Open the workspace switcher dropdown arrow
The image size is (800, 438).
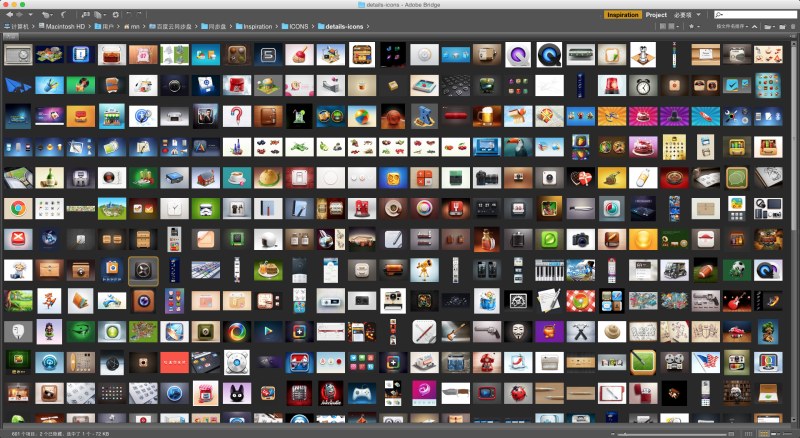(698, 15)
